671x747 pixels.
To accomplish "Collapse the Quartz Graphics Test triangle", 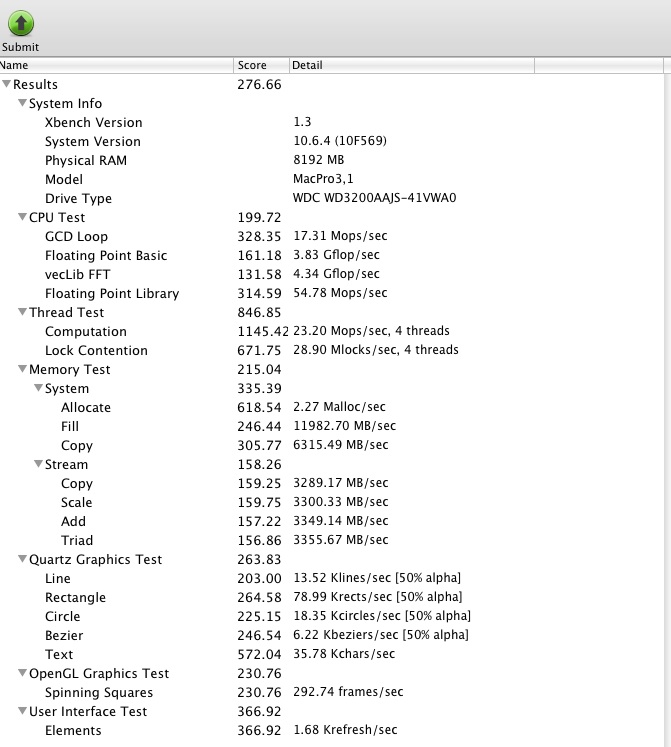I will [x=22, y=559].
